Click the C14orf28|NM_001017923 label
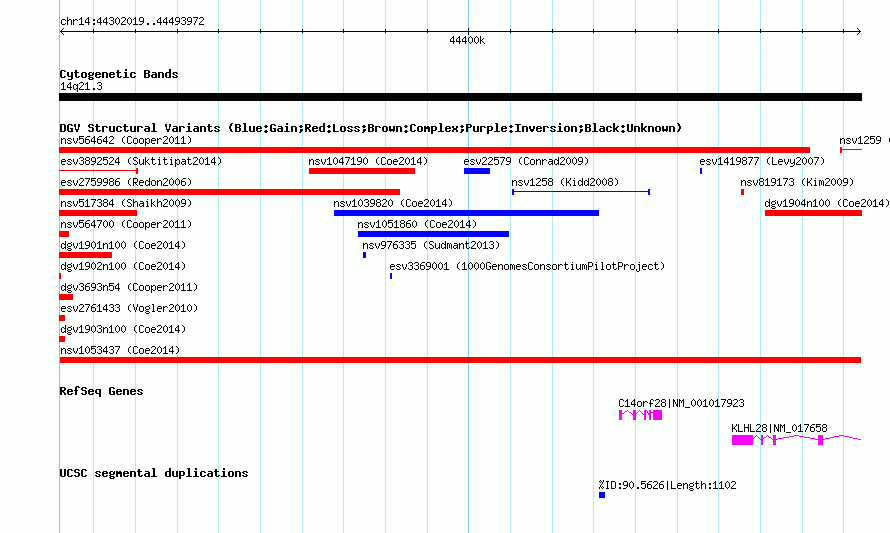 681,403
